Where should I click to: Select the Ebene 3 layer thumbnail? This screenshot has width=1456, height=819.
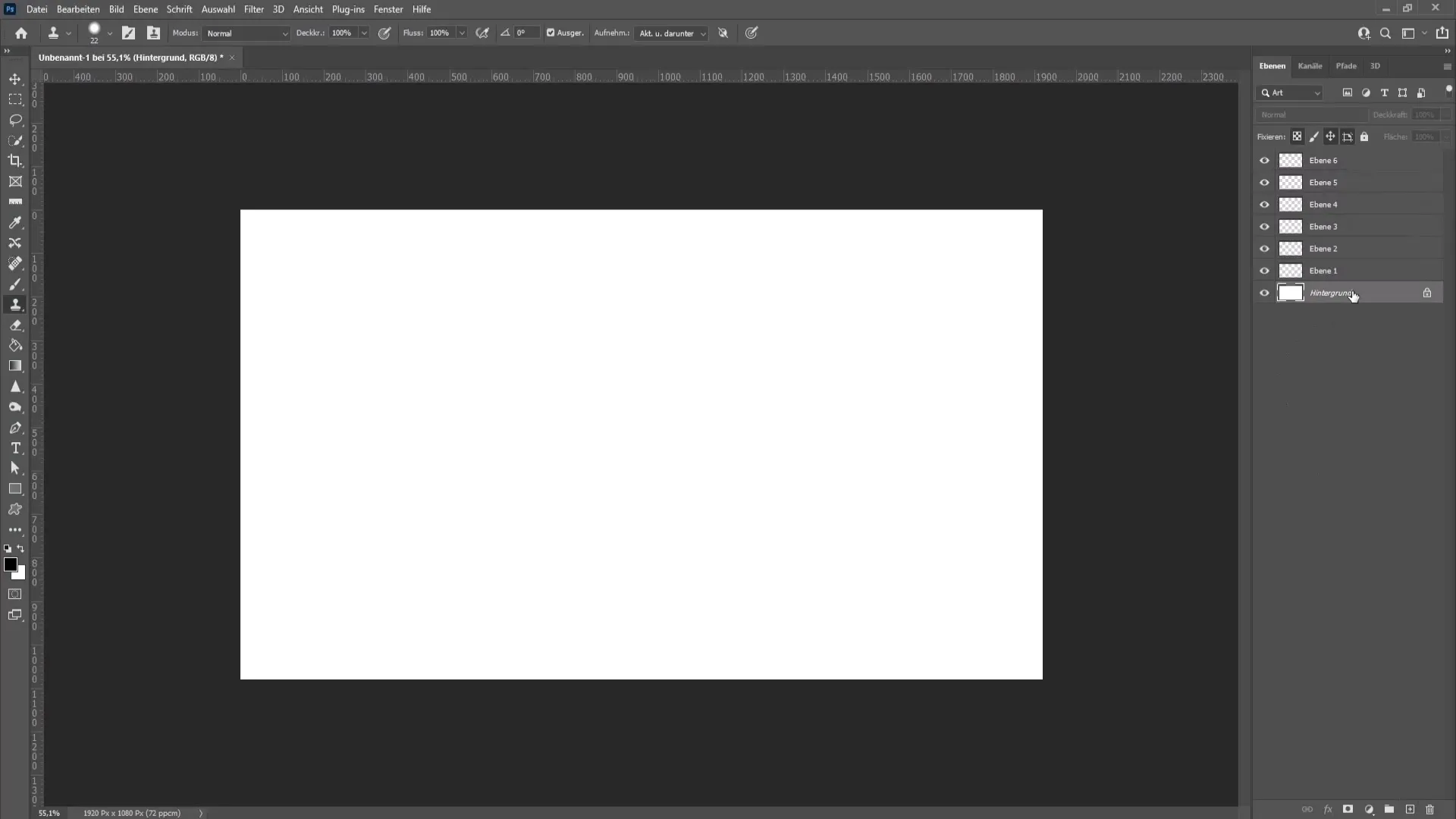[1290, 227]
